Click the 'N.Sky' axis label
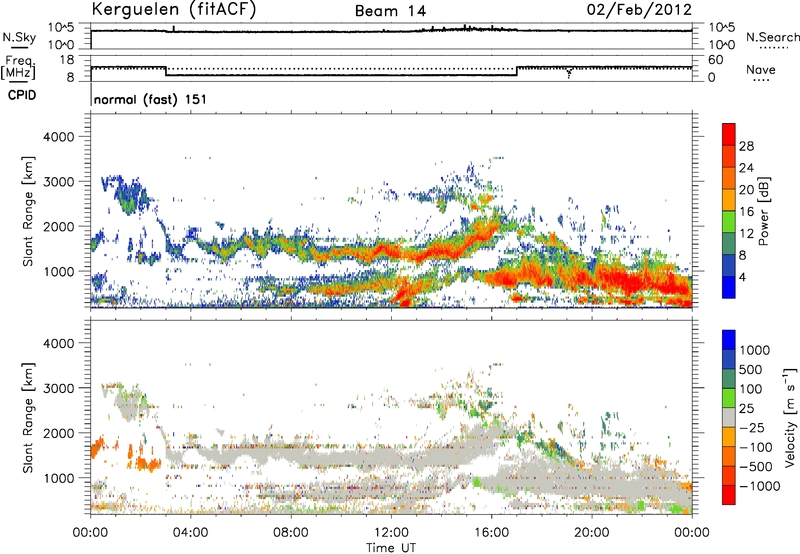This screenshot has height=554, width=800. 19,37
